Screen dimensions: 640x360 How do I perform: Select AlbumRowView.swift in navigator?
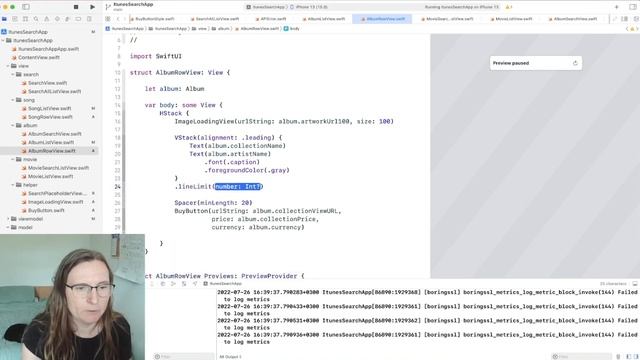[x=51, y=151]
